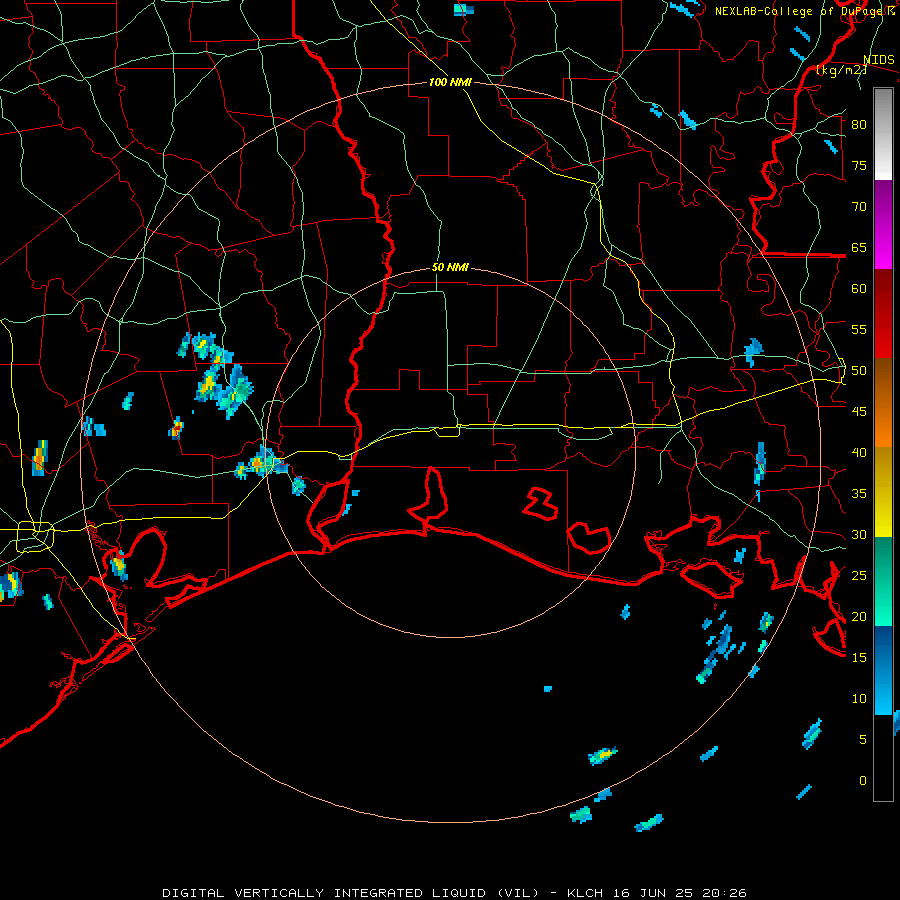Select the dark red segment of the color scale

pyautogui.click(x=883, y=314)
